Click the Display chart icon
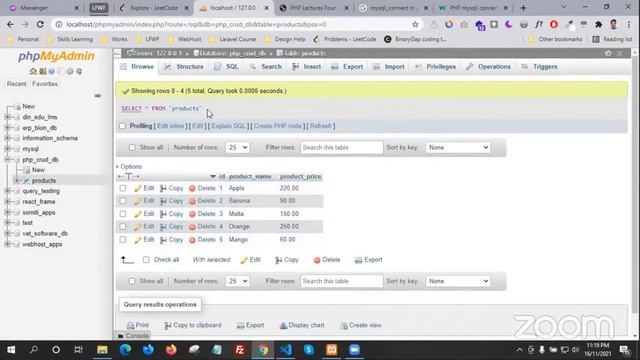The height and width of the screenshot is (360, 640). [283, 325]
